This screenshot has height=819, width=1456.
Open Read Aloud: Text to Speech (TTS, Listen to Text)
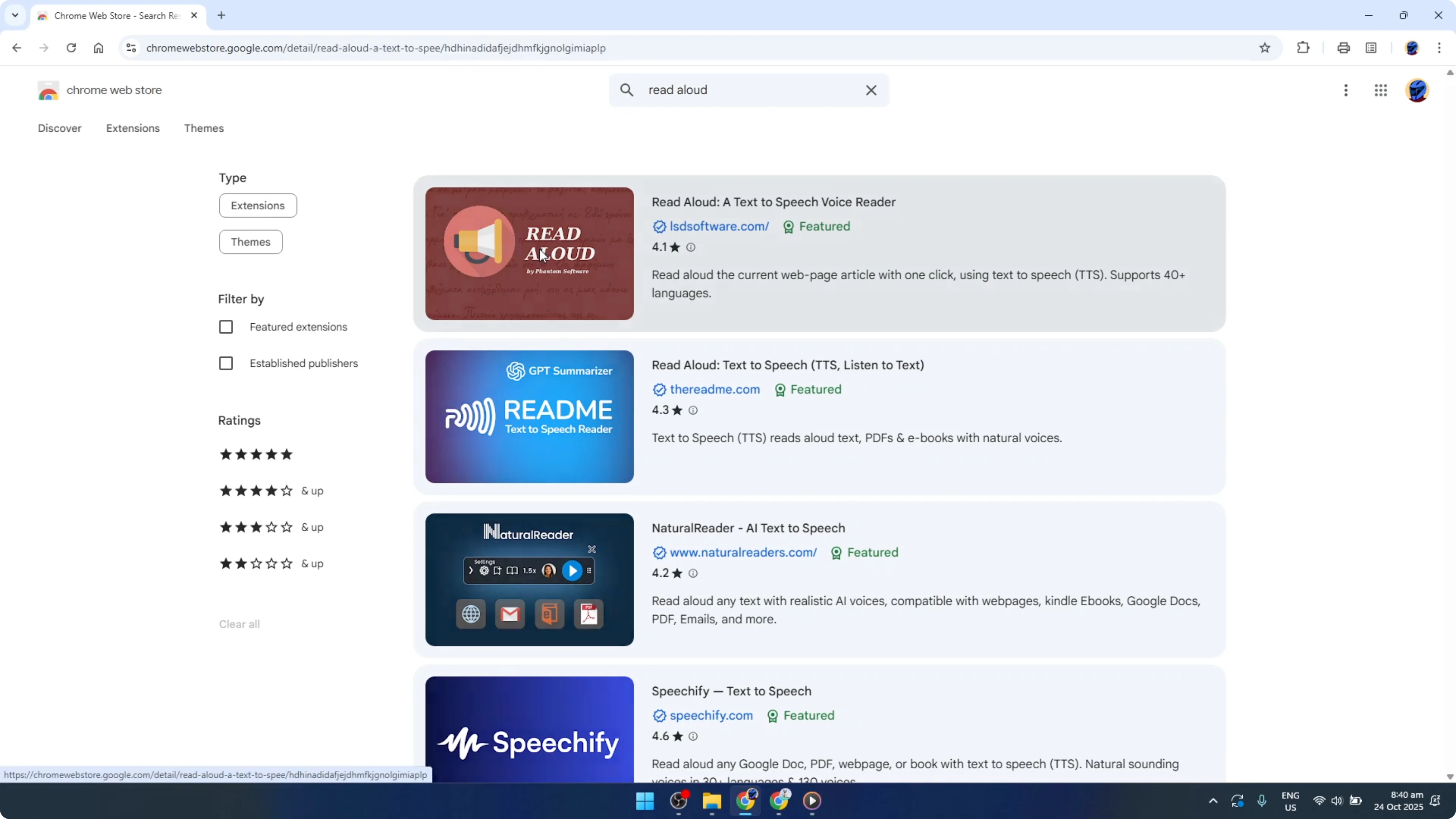click(788, 365)
